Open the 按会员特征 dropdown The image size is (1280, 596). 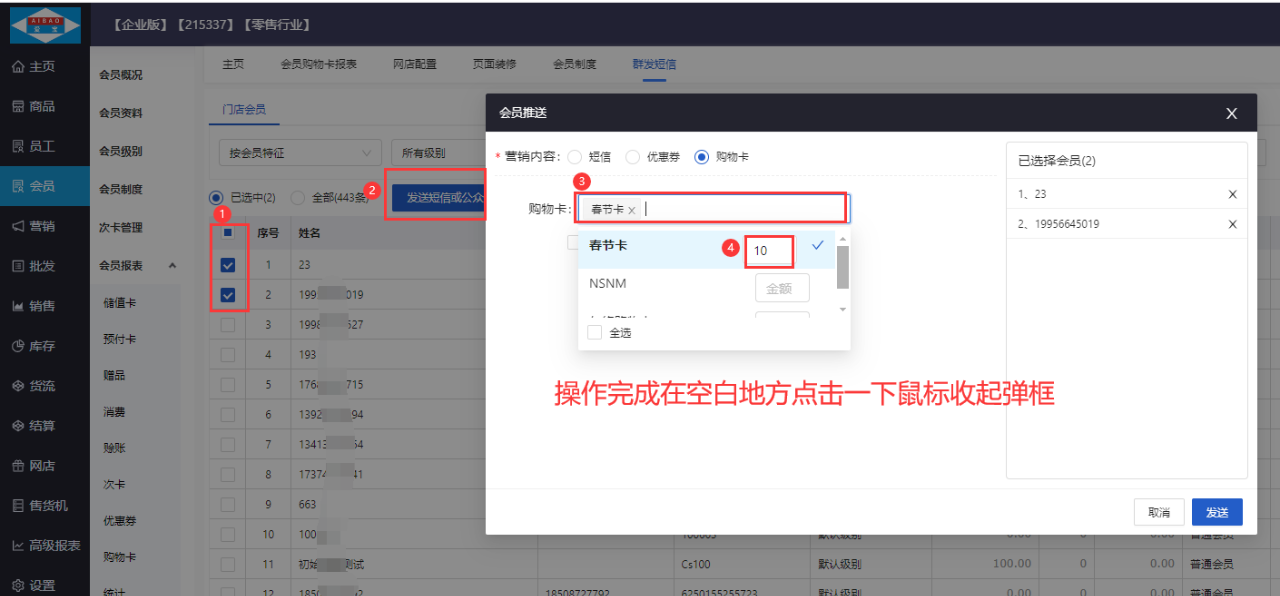pos(299,153)
